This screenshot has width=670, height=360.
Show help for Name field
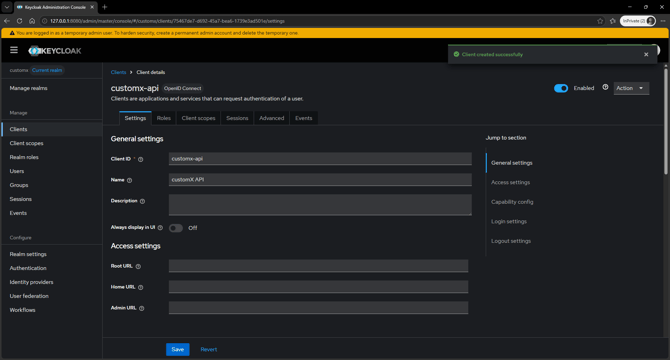[x=129, y=180]
